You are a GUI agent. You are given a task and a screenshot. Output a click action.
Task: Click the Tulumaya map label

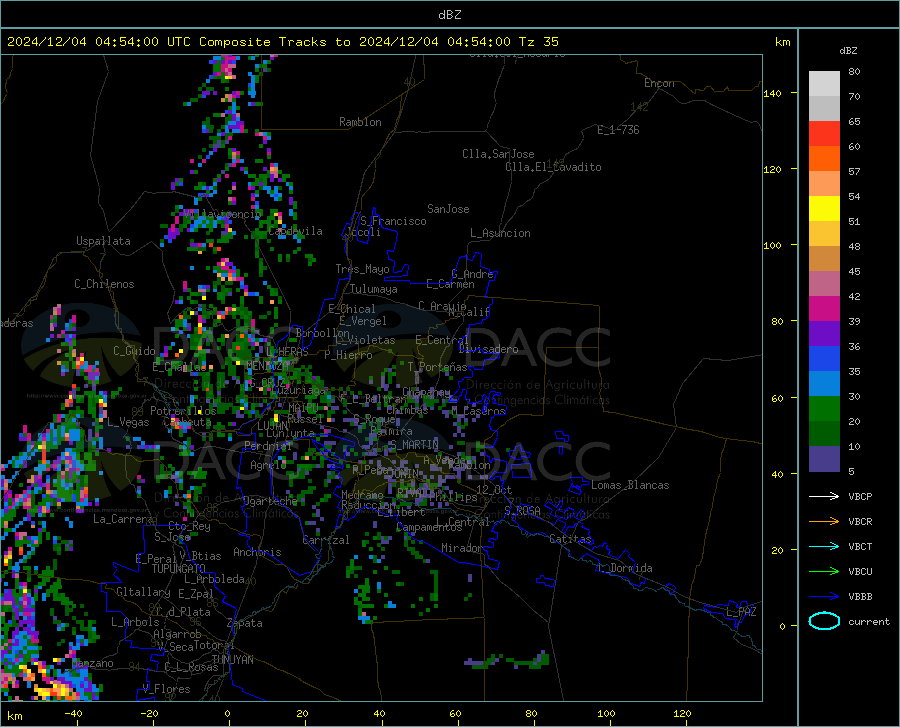374,289
